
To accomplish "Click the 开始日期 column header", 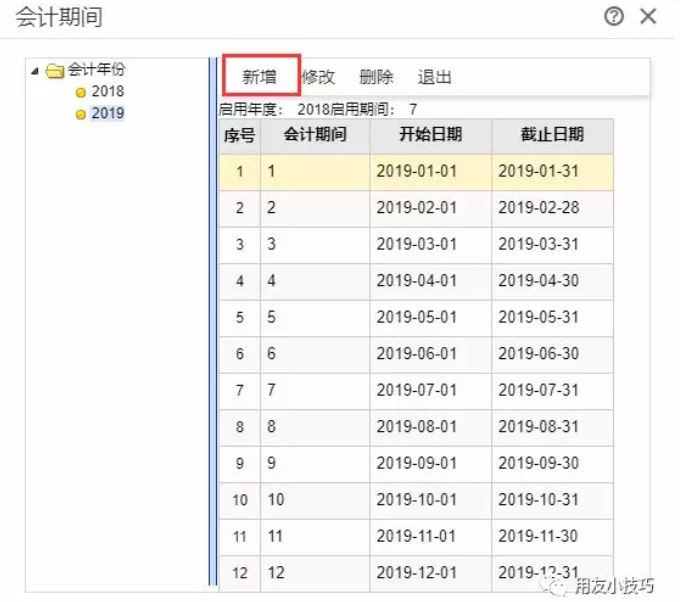I will click(430, 135).
